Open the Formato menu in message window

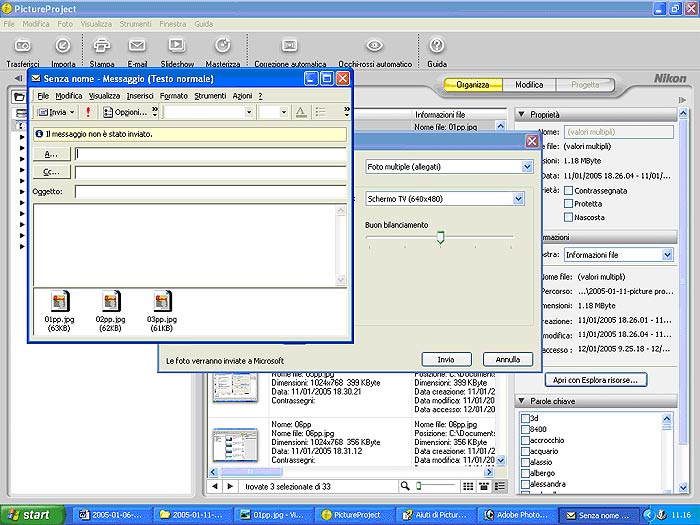tap(174, 96)
